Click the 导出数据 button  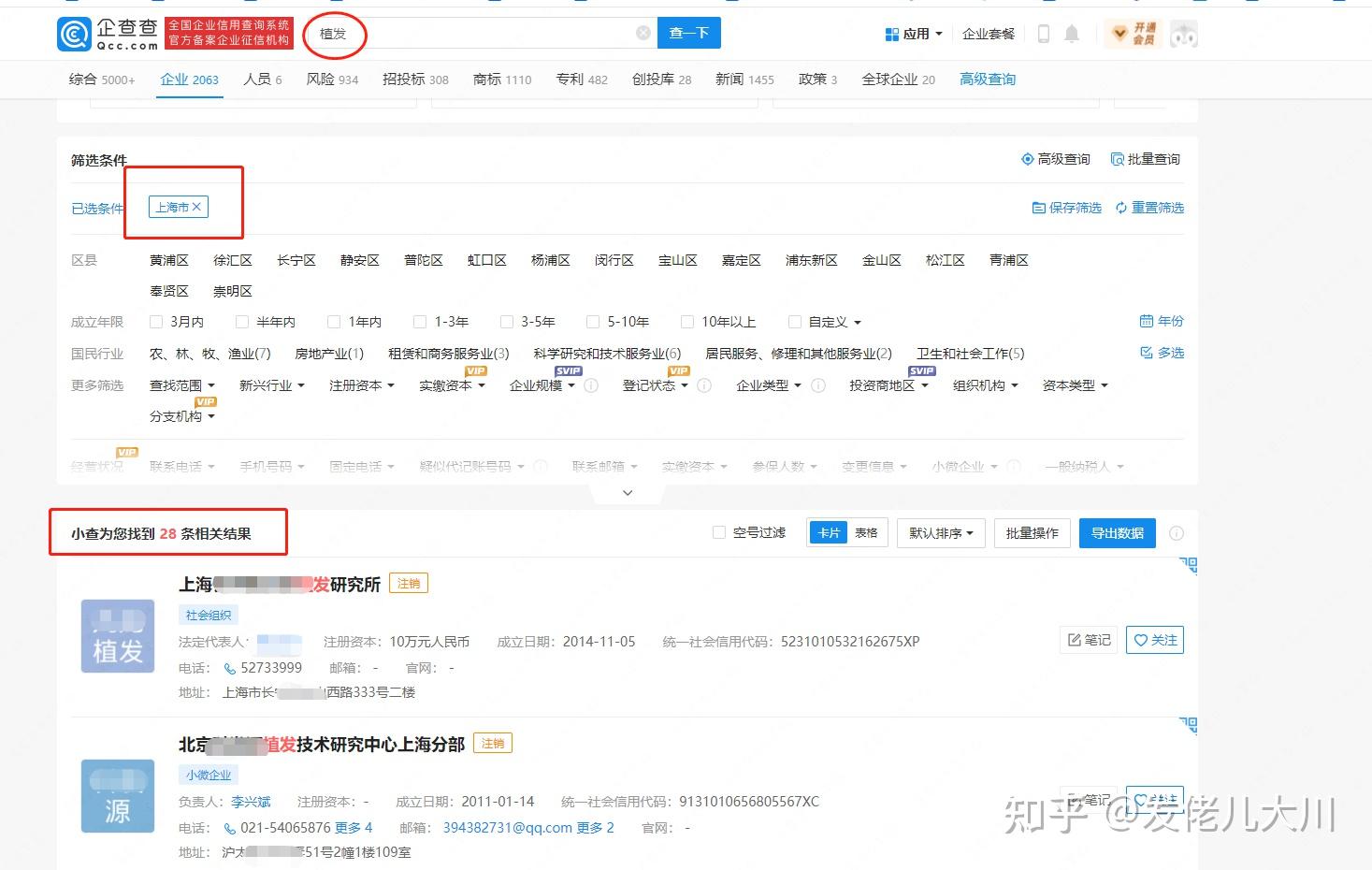pyautogui.click(x=1118, y=533)
